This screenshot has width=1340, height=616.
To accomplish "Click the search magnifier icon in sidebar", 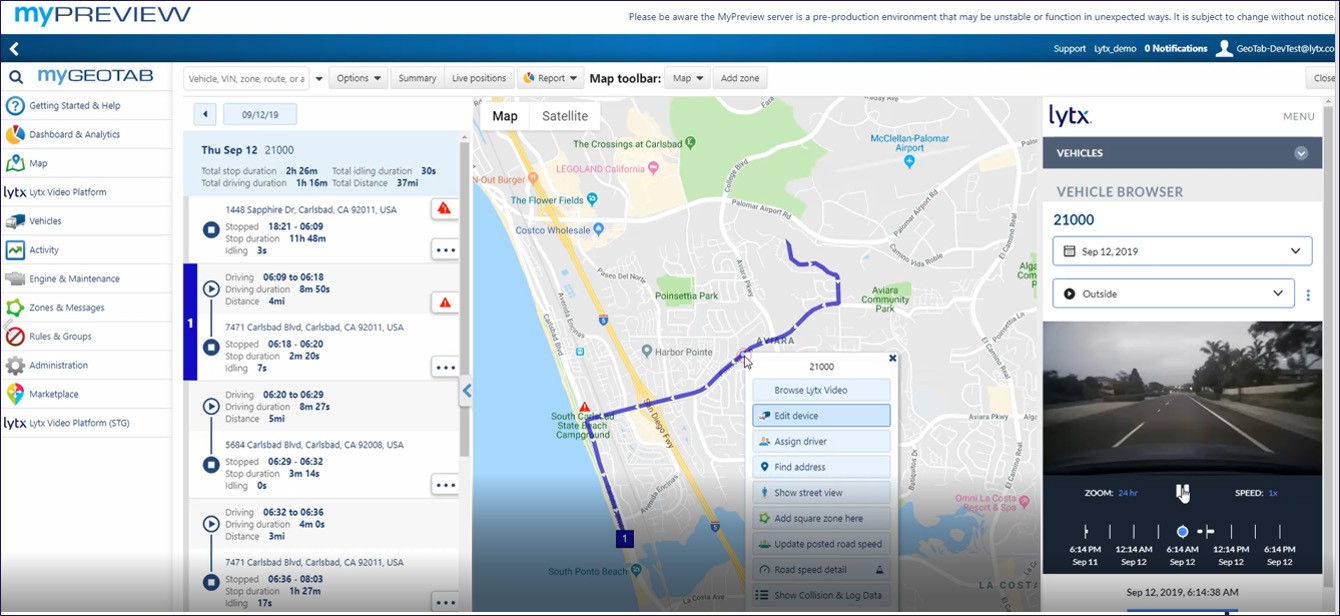I will pos(15,77).
